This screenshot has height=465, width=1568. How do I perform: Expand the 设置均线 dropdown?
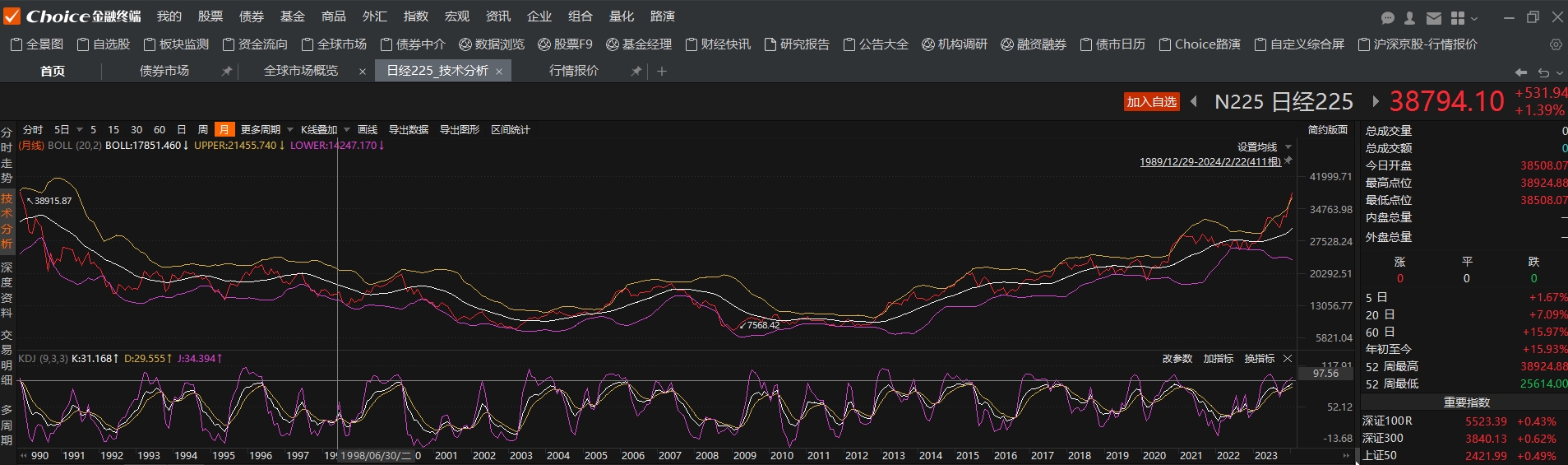coord(1288,147)
